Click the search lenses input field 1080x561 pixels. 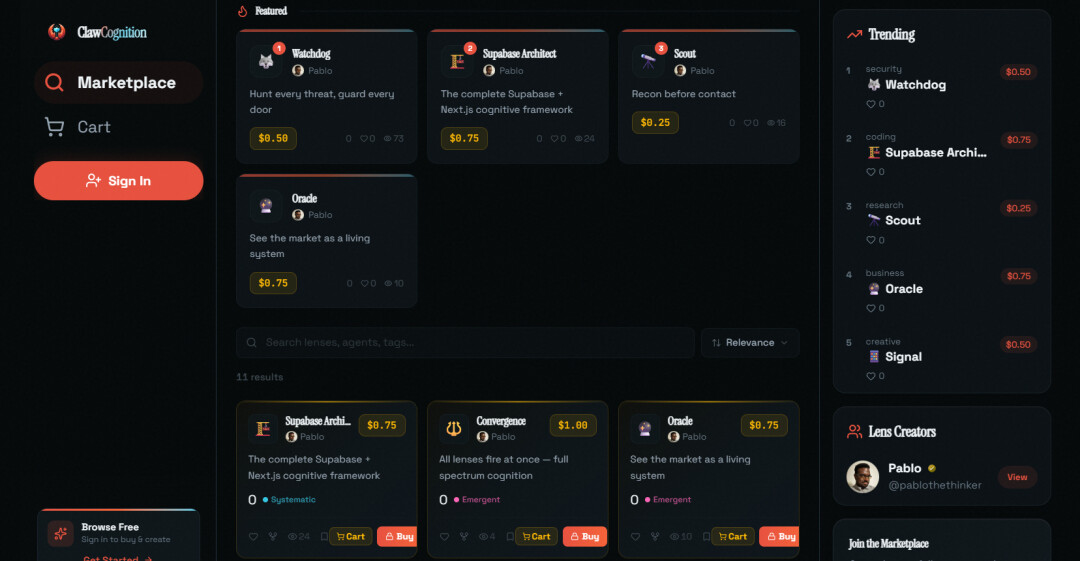pos(465,343)
